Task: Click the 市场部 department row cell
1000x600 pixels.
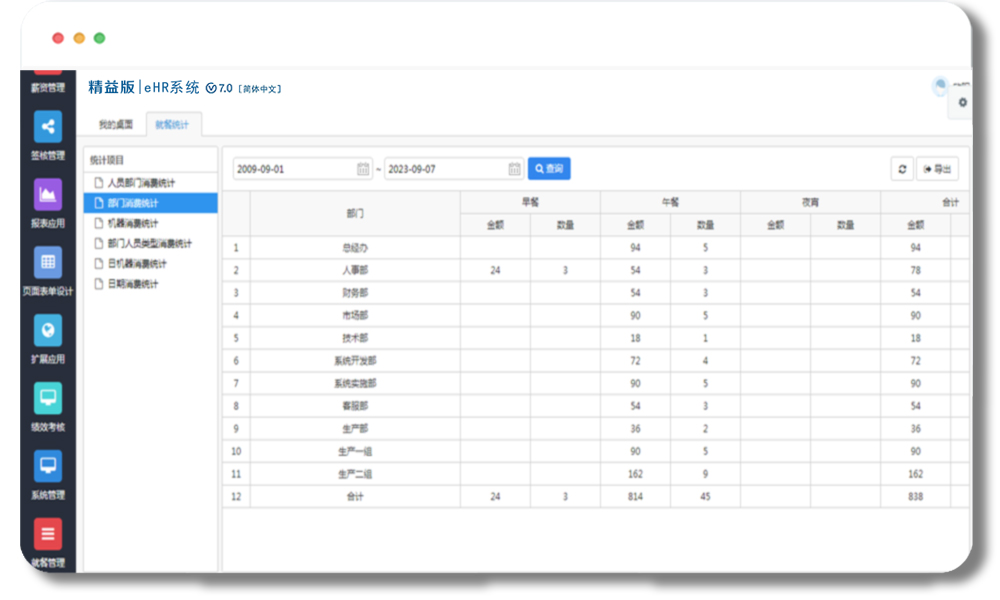Action: [355, 316]
